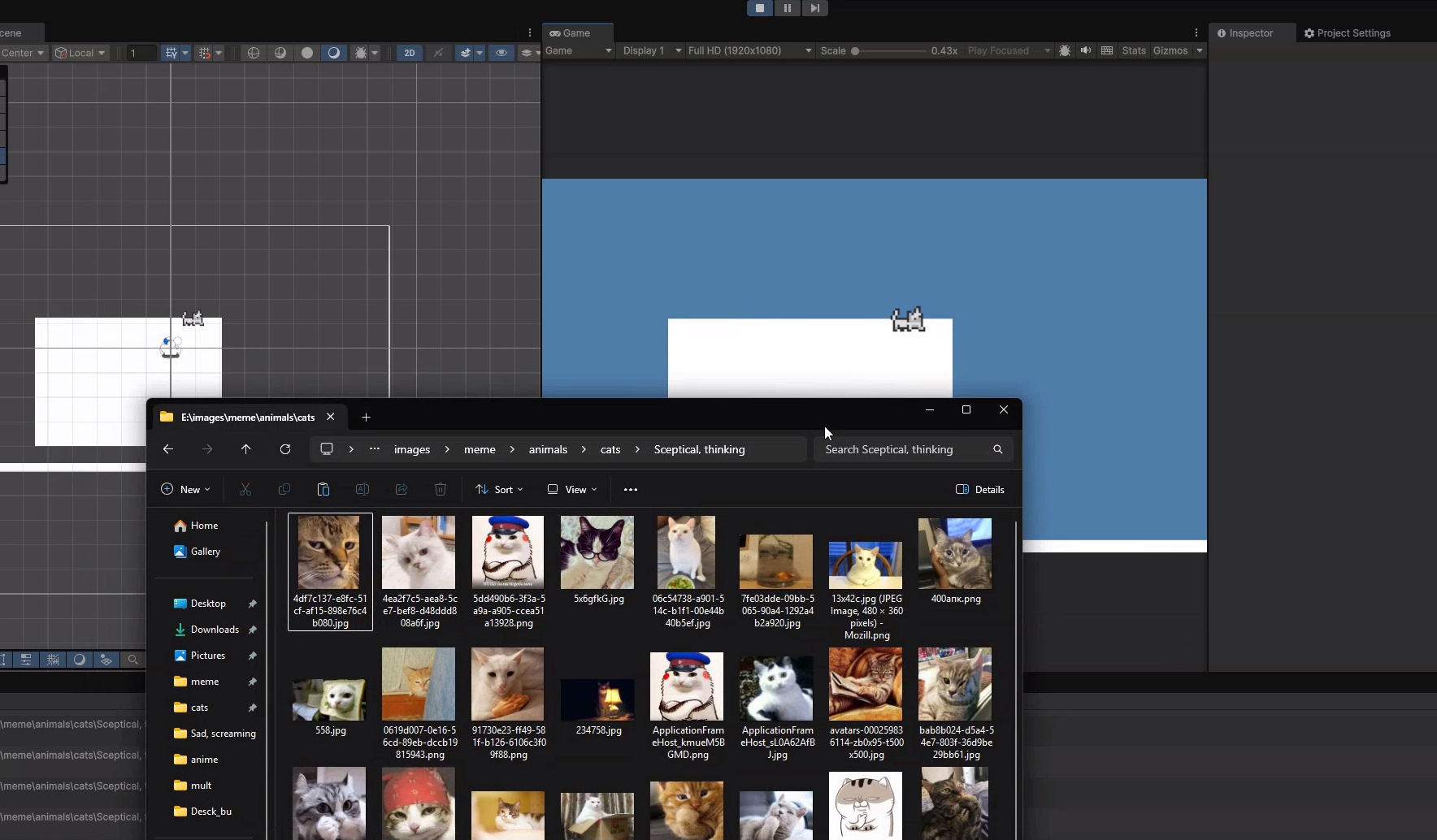This screenshot has width=1437, height=840.
Task: Switch to the Inspector tab
Action: [x=1245, y=33]
